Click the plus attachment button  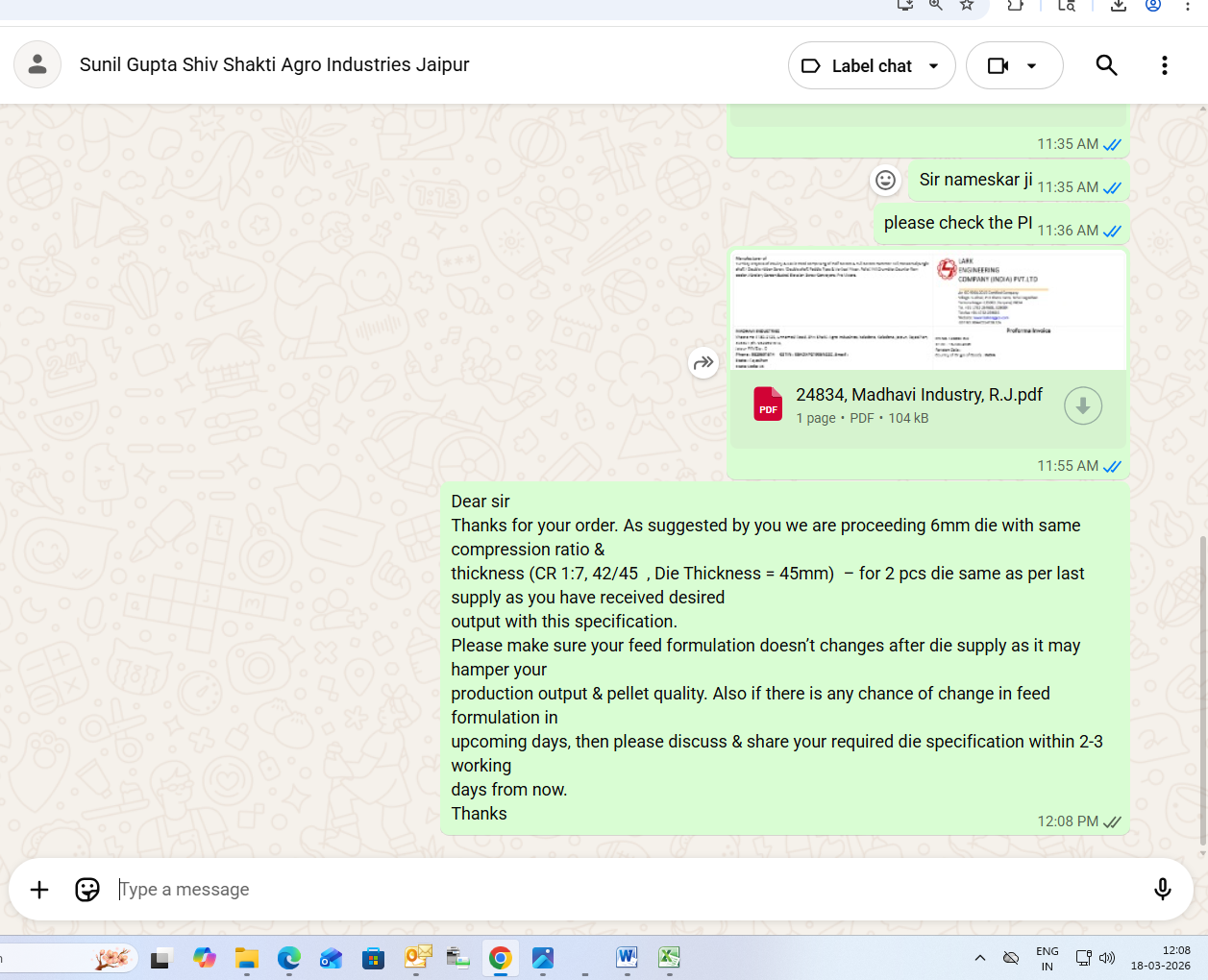(39, 890)
